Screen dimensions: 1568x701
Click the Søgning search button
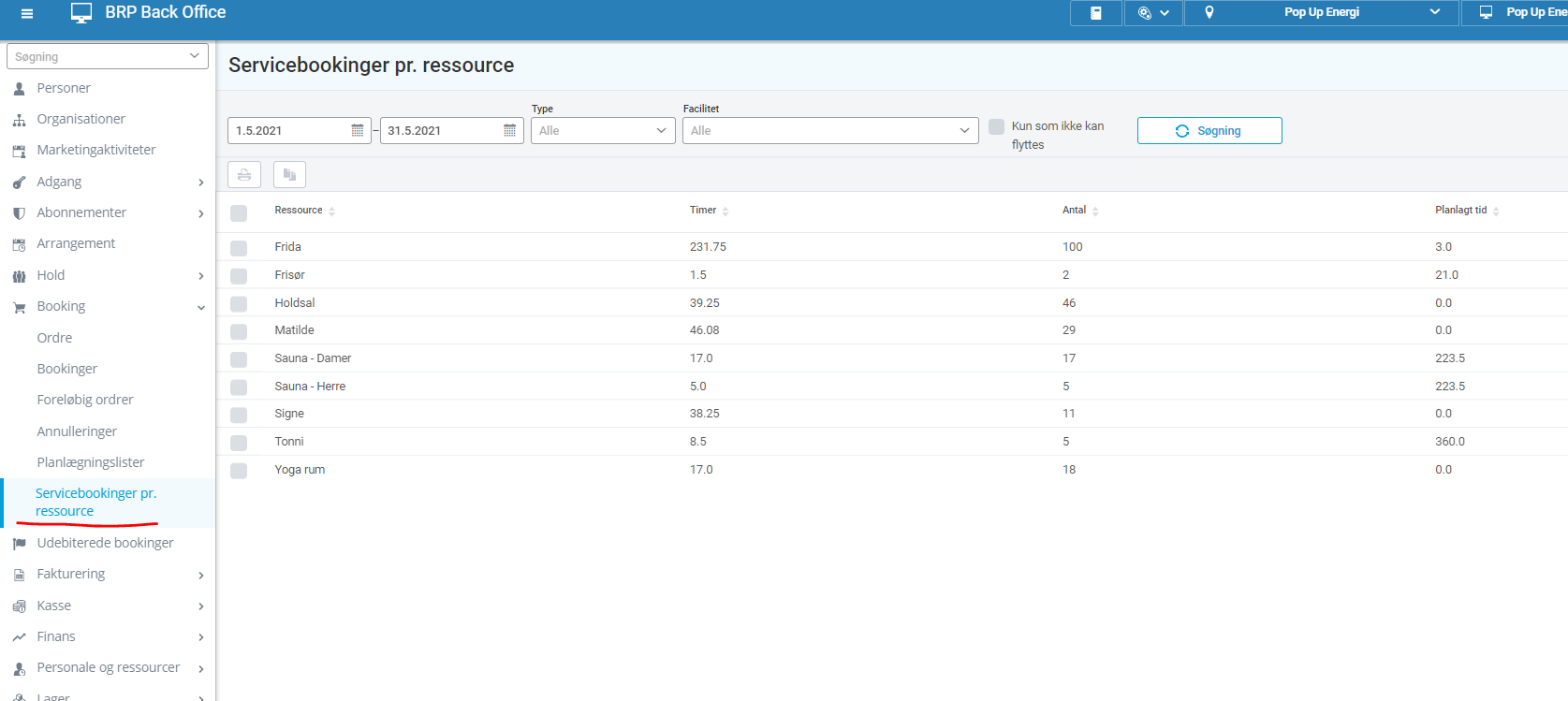(1209, 130)
